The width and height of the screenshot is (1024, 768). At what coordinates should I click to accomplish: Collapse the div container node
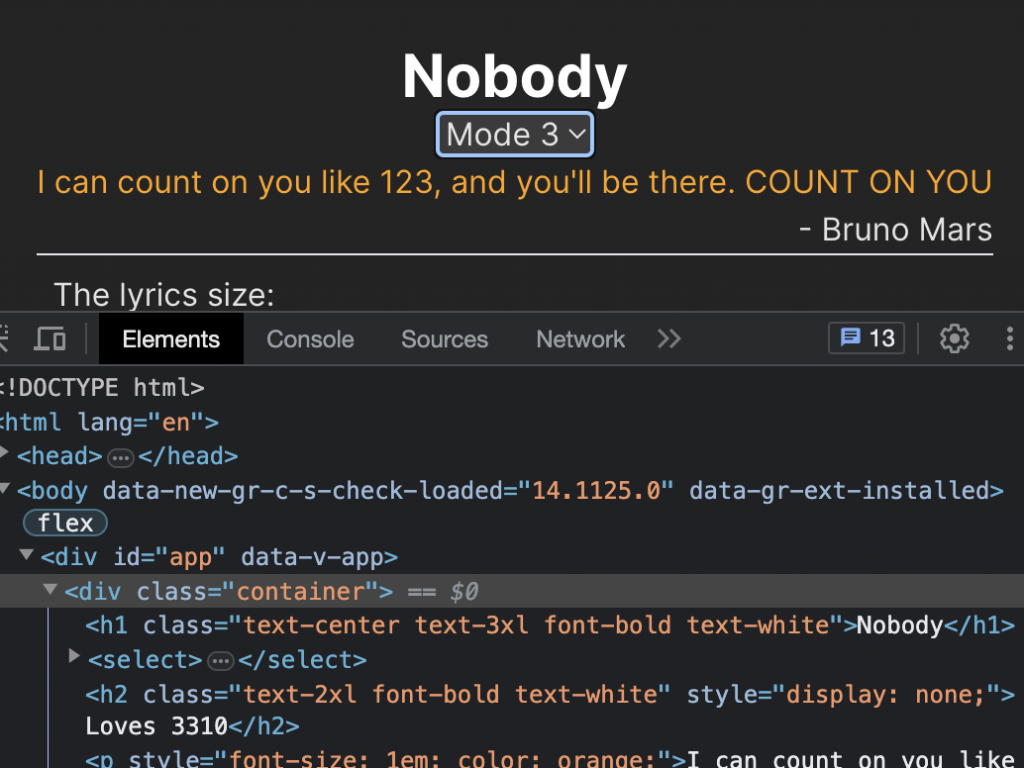click(x=50, y=589)
